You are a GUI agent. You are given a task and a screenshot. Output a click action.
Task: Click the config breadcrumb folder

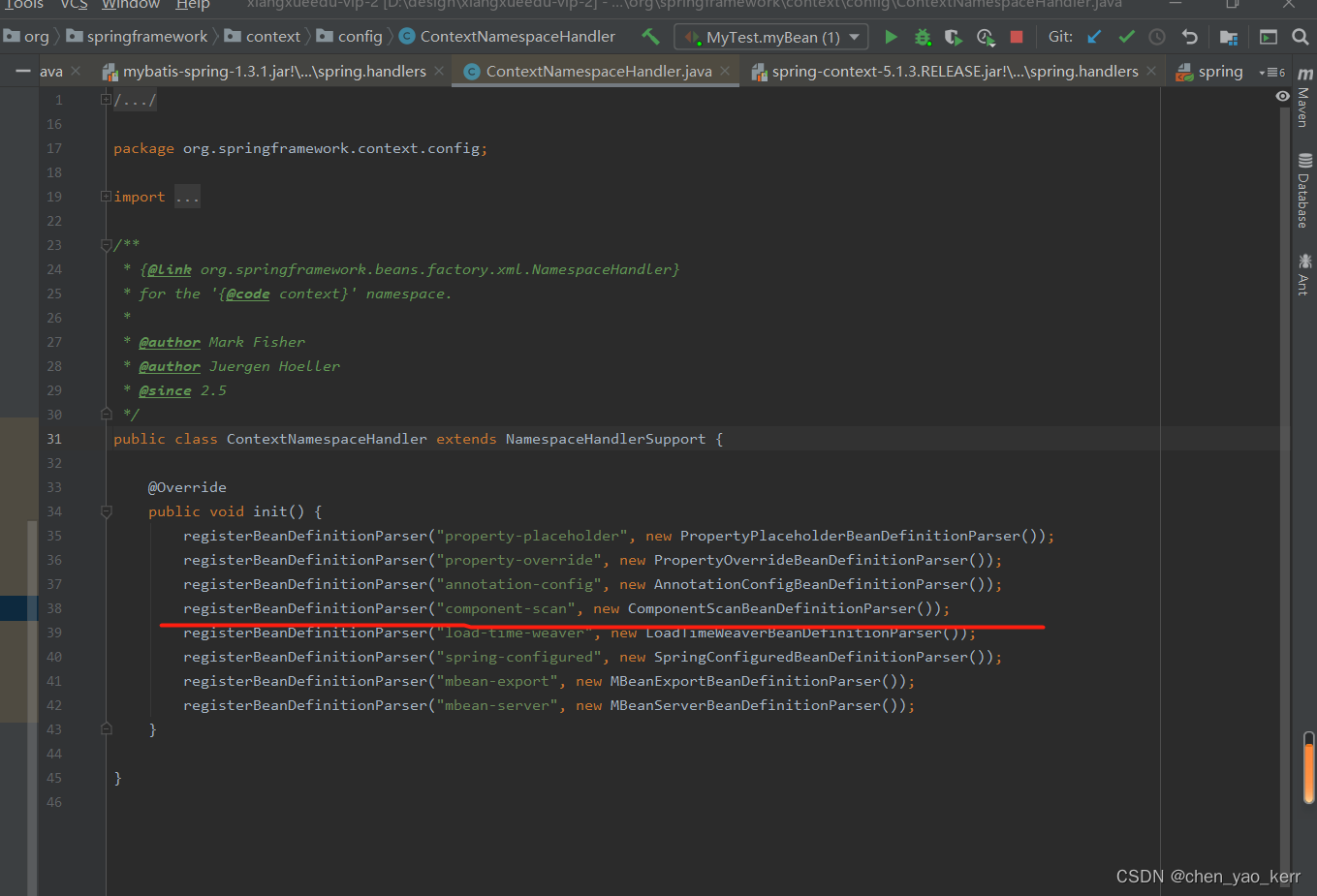click(x=350, y=37)
